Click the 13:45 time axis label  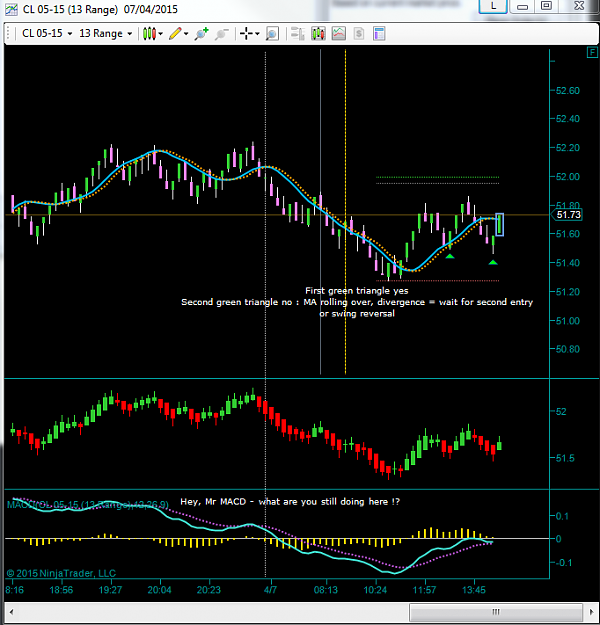474,590
